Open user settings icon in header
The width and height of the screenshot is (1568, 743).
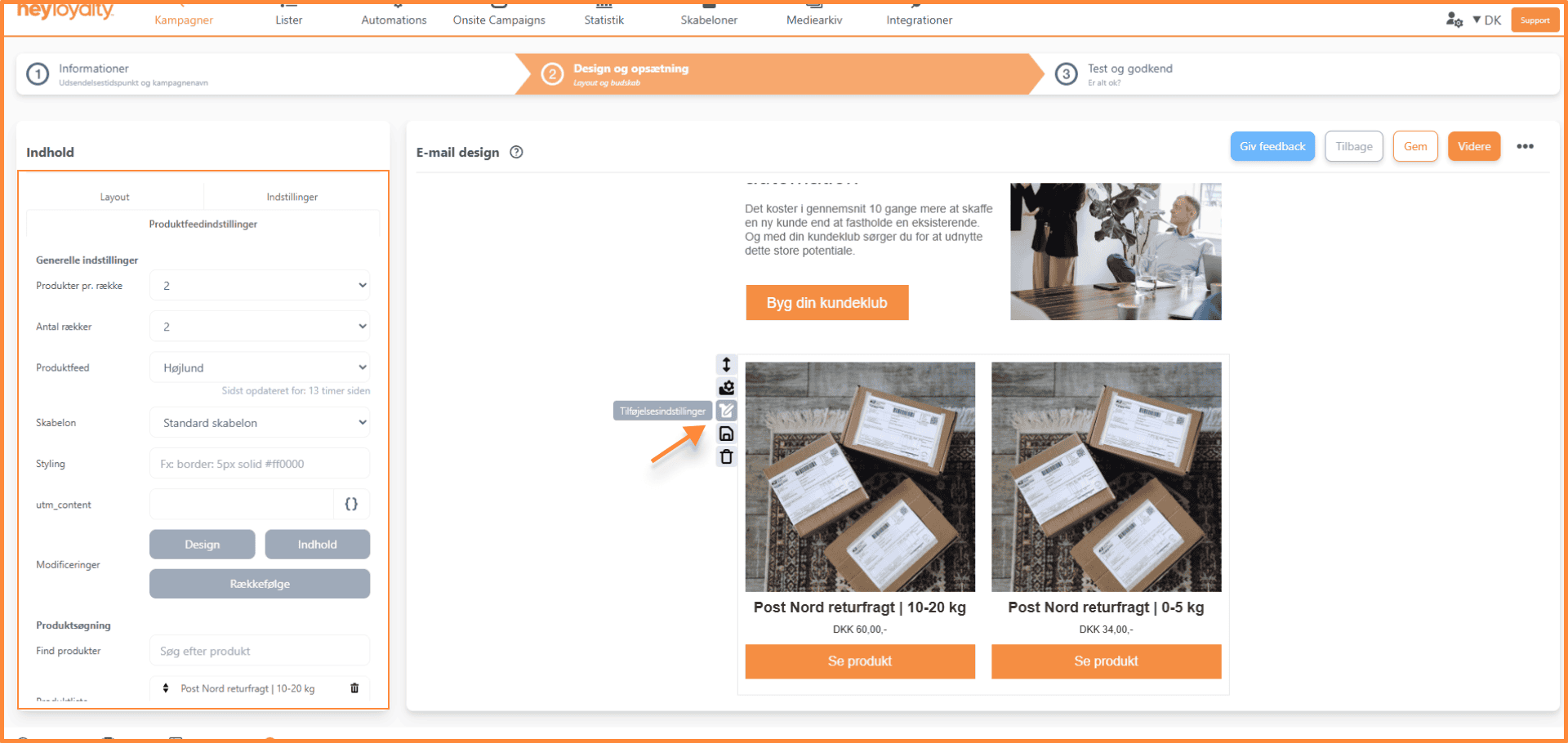pyautogui.click(x=1454, y=20)
